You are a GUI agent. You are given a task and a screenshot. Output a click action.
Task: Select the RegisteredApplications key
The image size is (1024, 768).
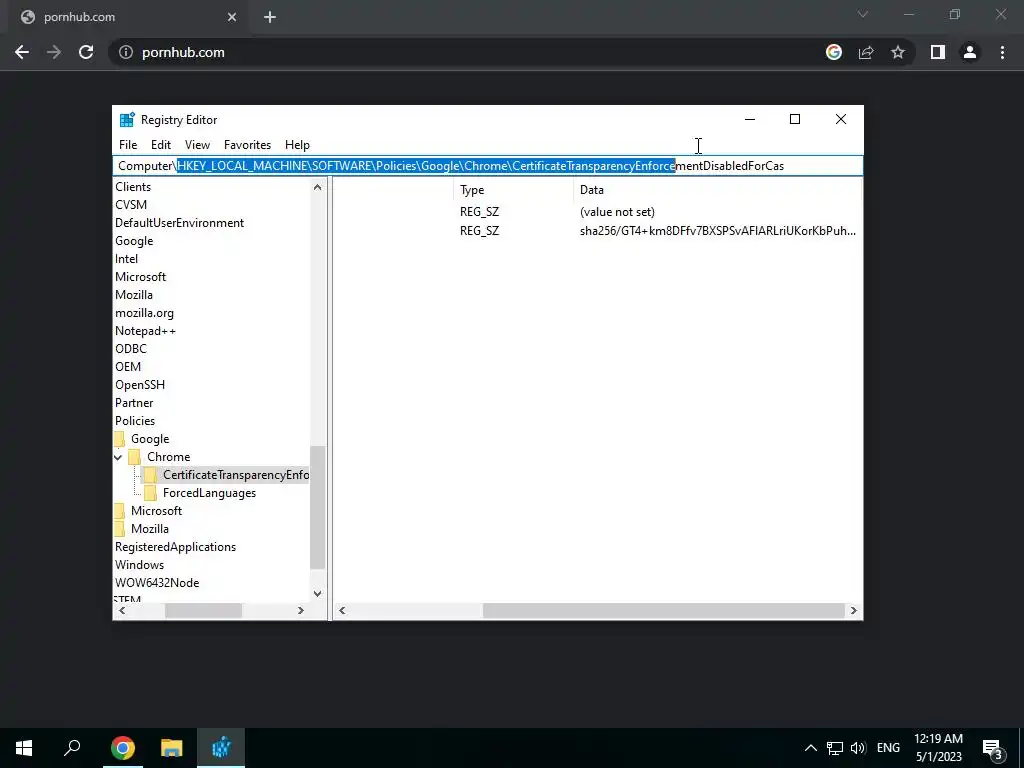(x=176, y=547)
